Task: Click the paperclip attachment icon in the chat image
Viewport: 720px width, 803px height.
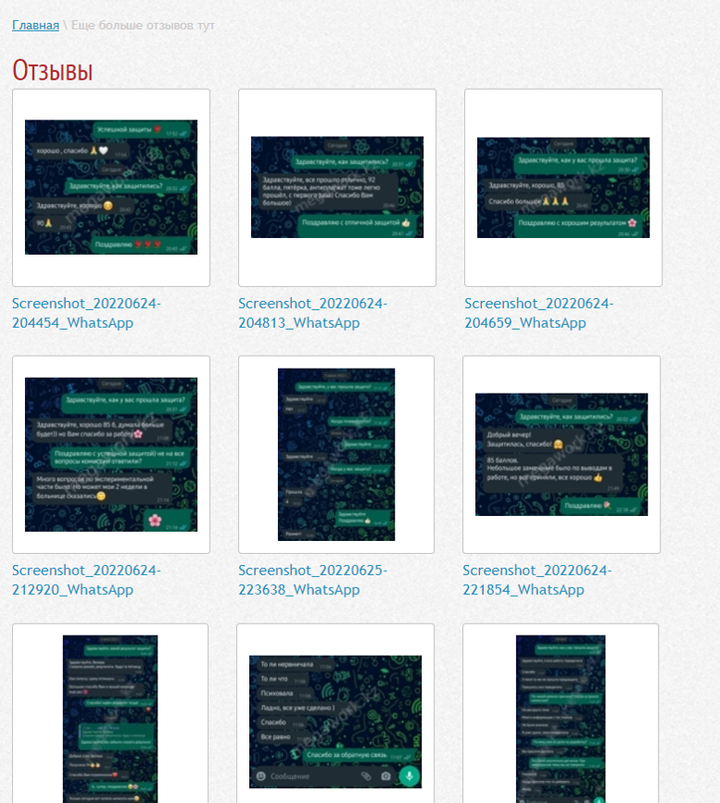Action: click(366, 776)
